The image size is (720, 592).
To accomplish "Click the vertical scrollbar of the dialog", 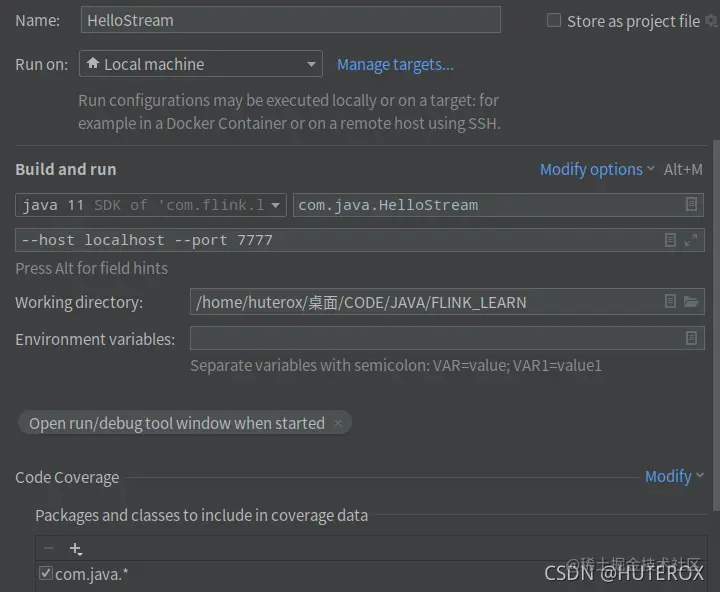I will tap(716, 325).
